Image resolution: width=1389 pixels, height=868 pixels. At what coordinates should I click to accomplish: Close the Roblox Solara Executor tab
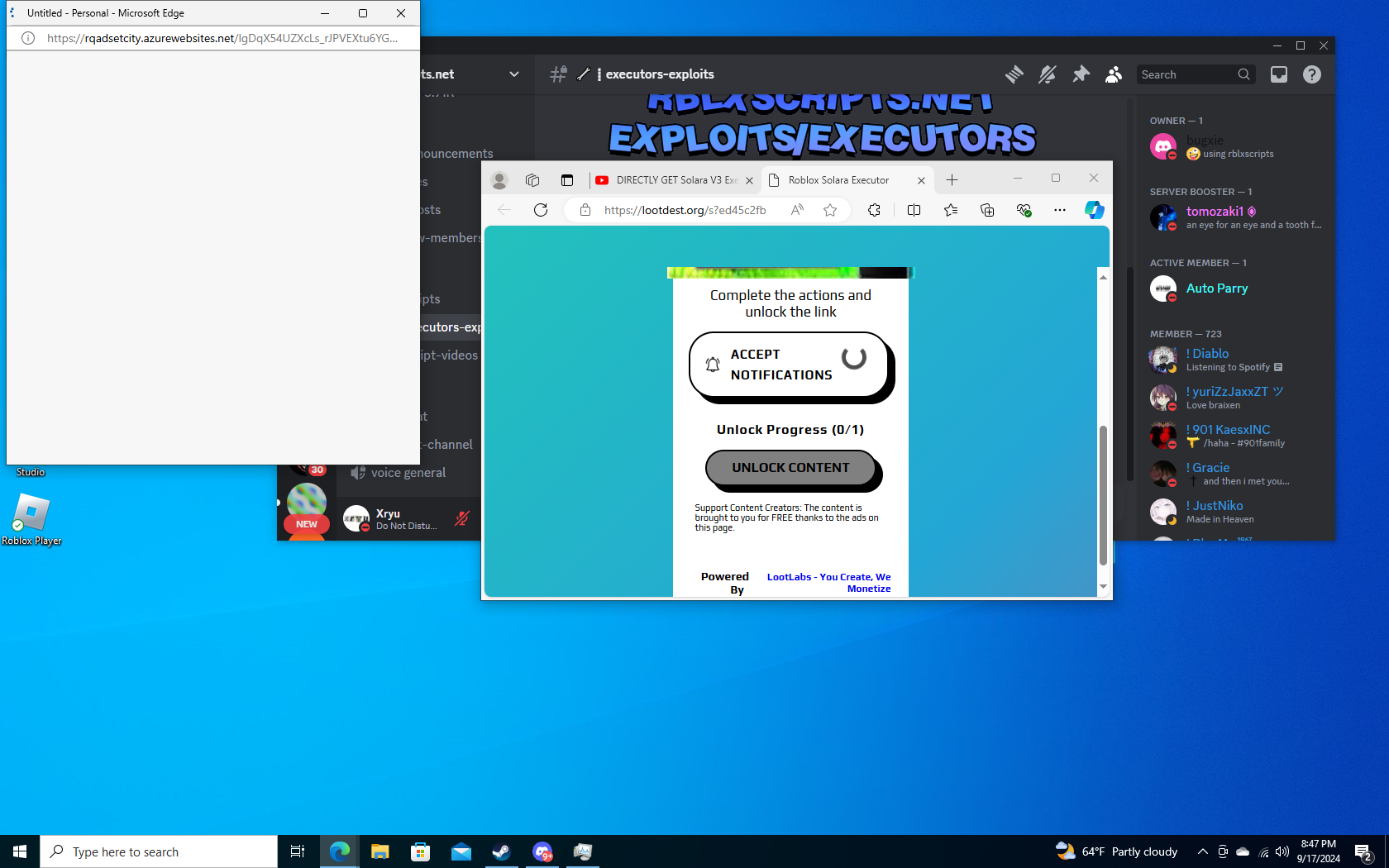click(921, 180)
